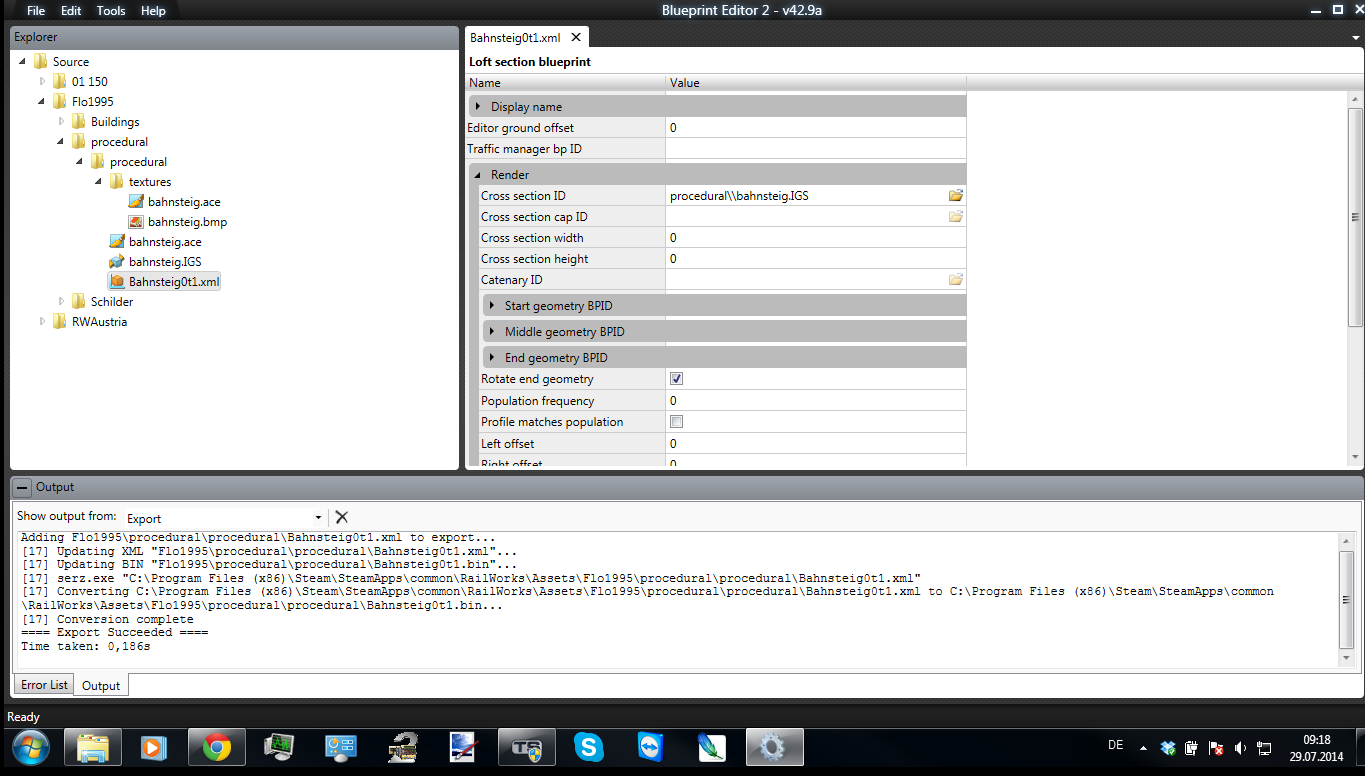The width and height of the screenshot is (1365, 776).
Task: Expand the Buildings folder arrow
Action: [61, 121]
